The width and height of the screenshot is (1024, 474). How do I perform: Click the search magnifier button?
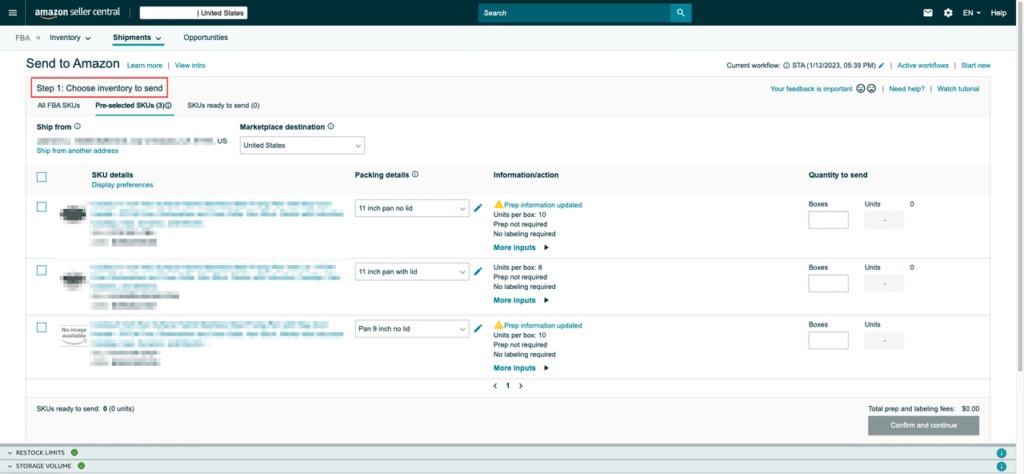click(x=680, y=13)
